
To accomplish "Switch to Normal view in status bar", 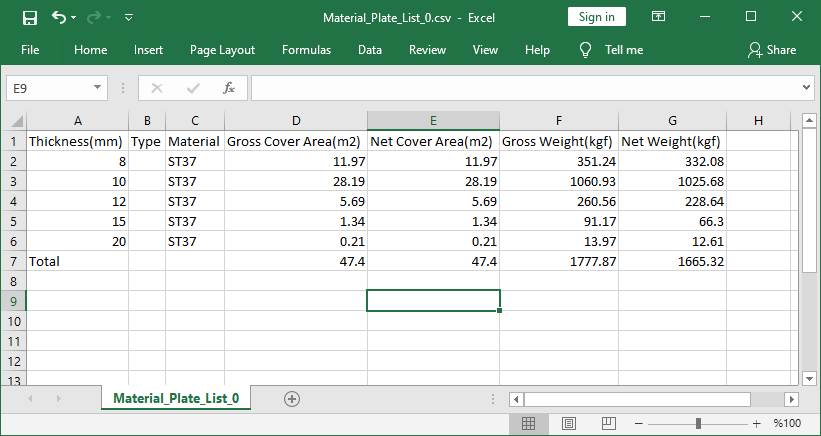I will 528,423.
